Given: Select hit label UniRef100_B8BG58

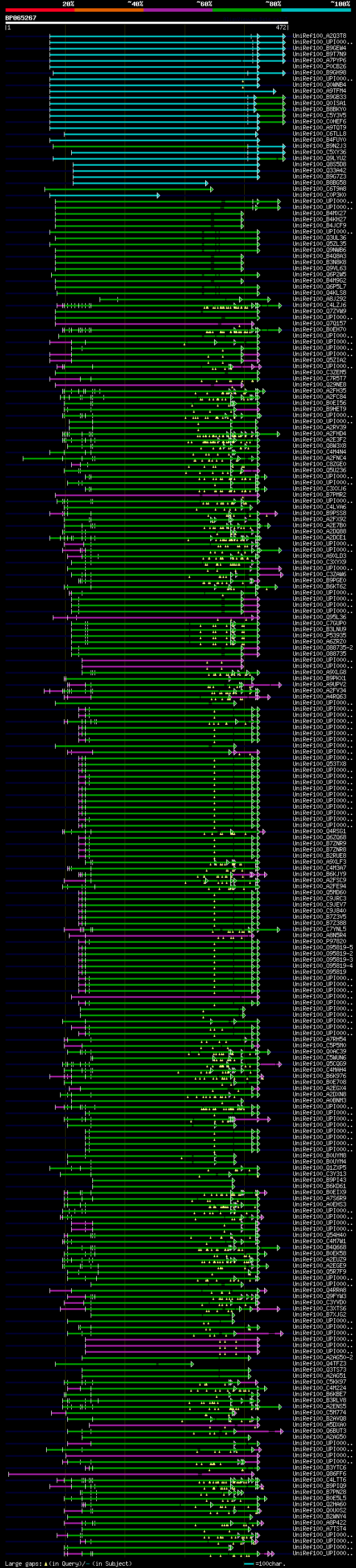Looking at the screenshot, I should [319, 182].
